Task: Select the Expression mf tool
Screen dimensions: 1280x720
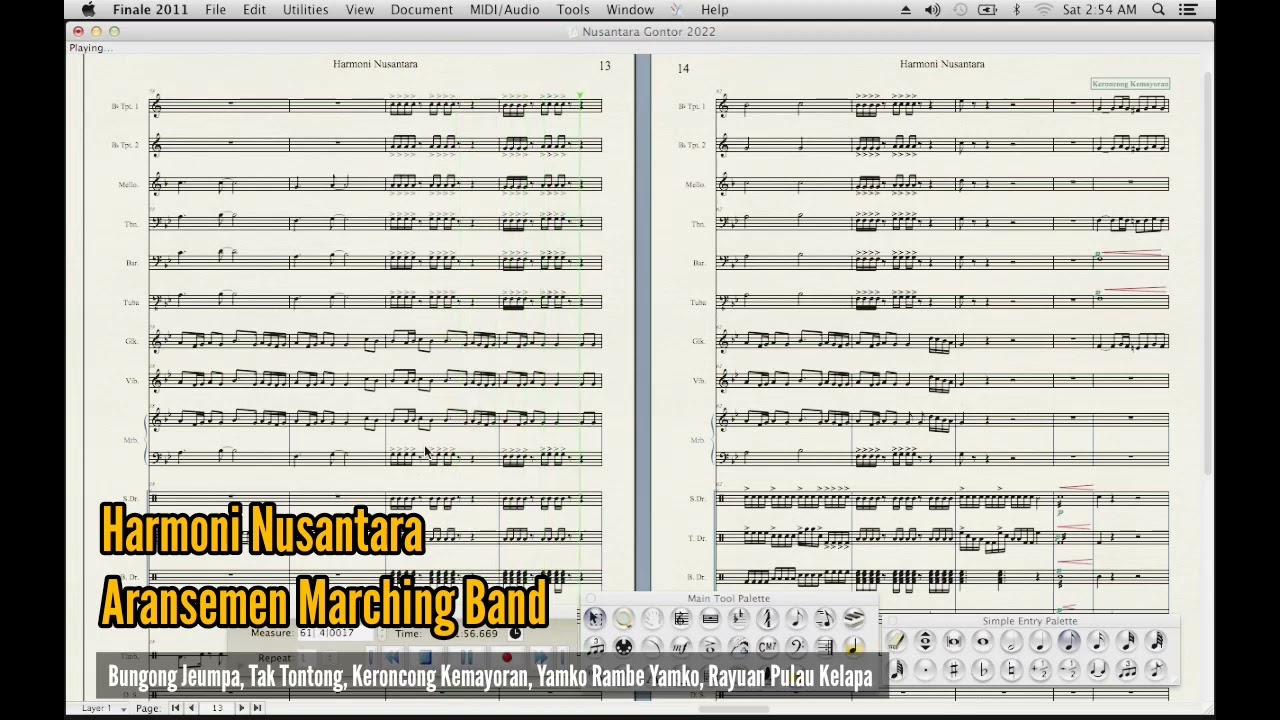Action: click(x=681, y=647)
